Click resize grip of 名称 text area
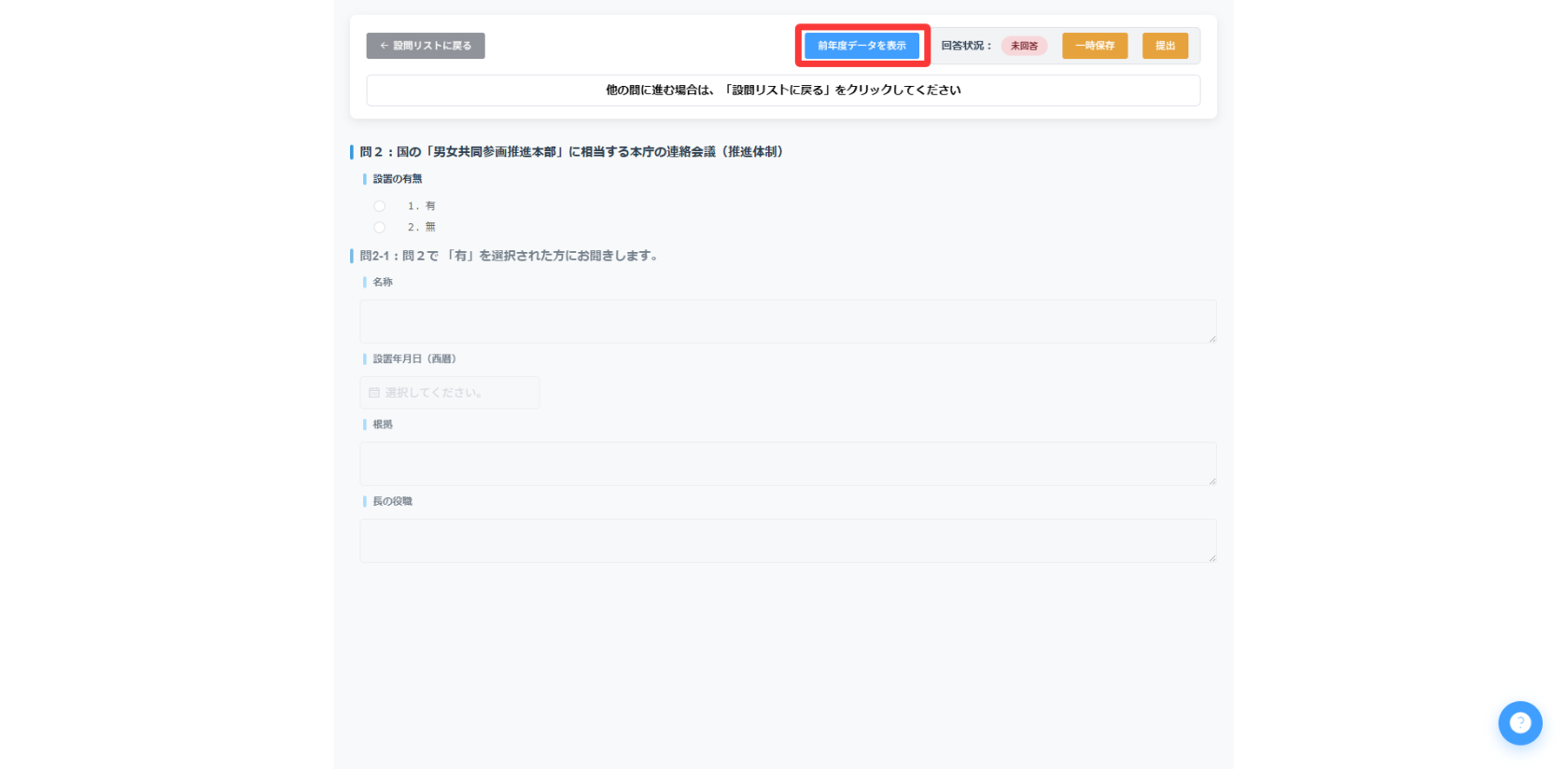This screenshot has height=769, width=1568. pyautogui.click(x=1211, y=338)
